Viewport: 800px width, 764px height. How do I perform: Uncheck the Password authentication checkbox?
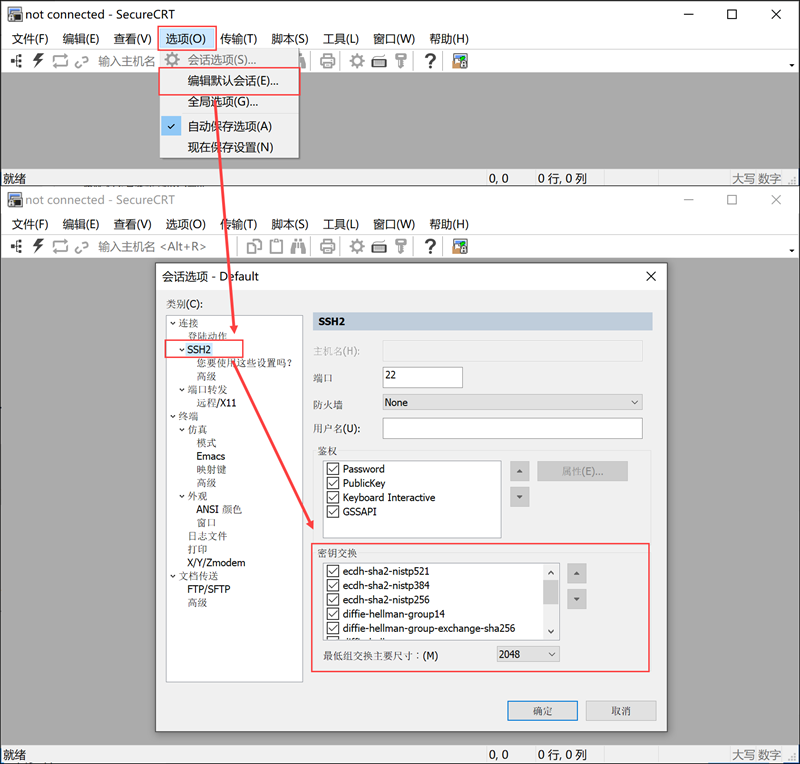pos(333,469)
